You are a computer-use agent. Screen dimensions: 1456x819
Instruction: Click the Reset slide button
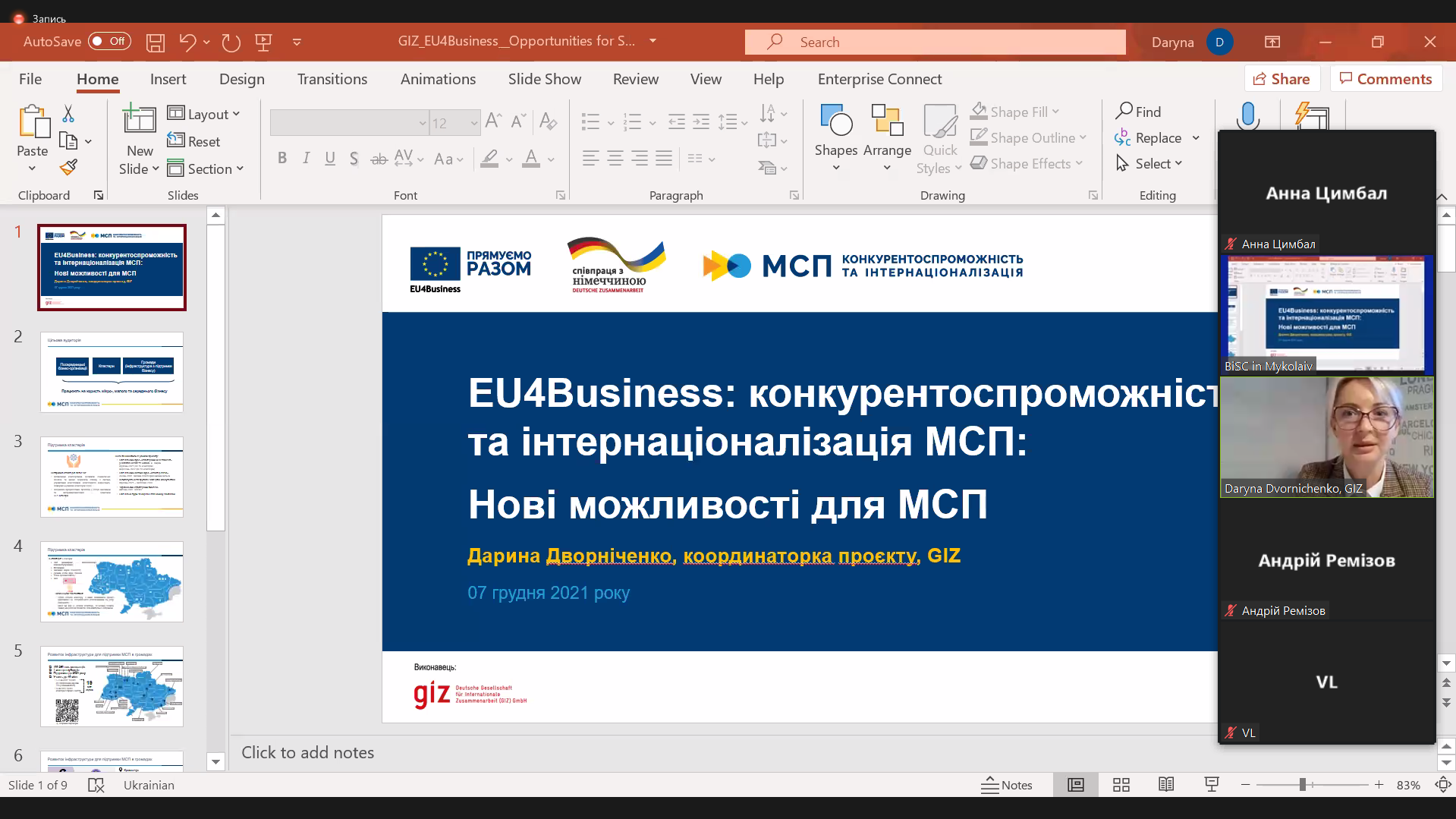coord(194,141)
